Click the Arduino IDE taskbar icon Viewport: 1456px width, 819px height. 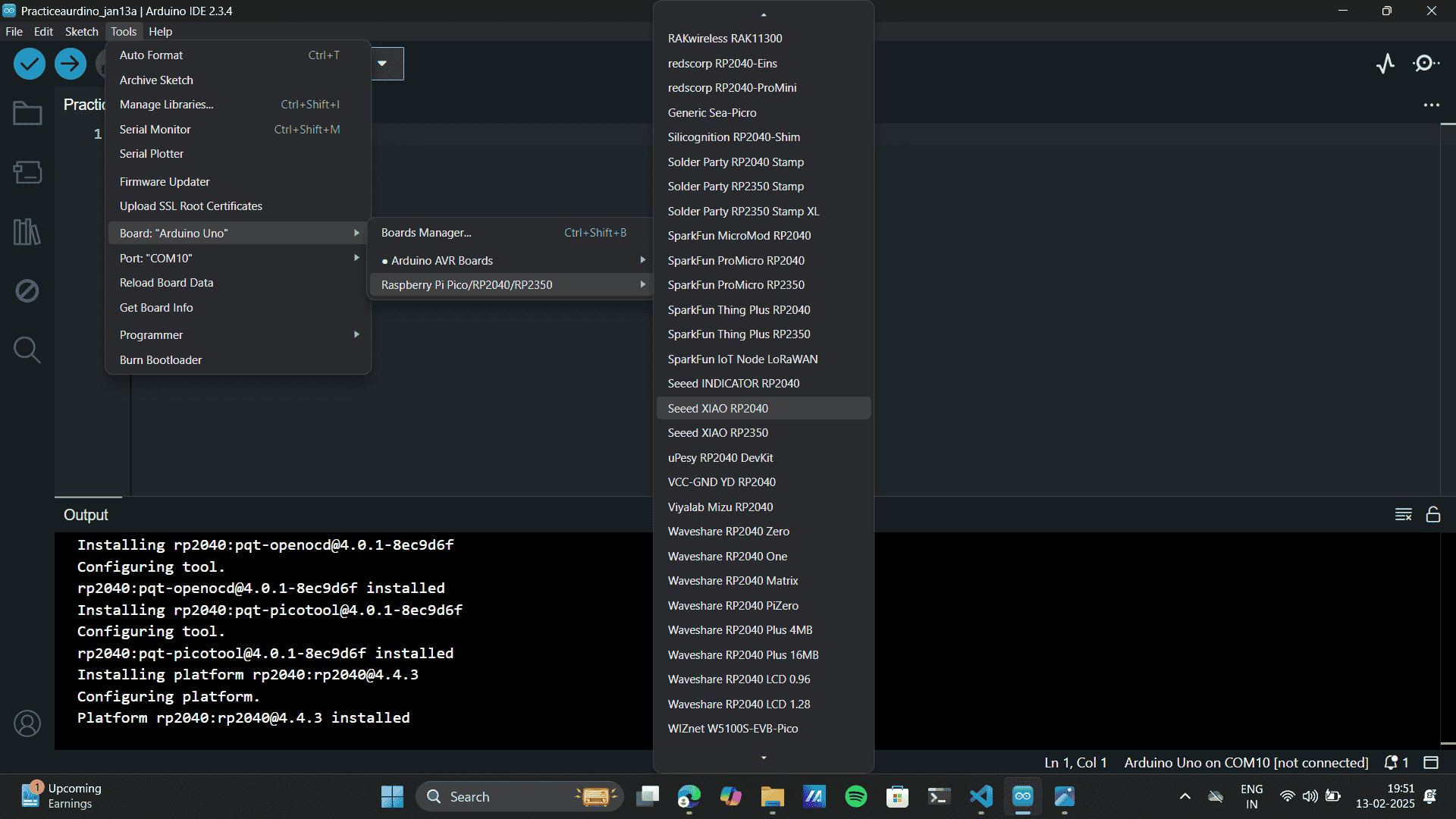[1023, 796]
